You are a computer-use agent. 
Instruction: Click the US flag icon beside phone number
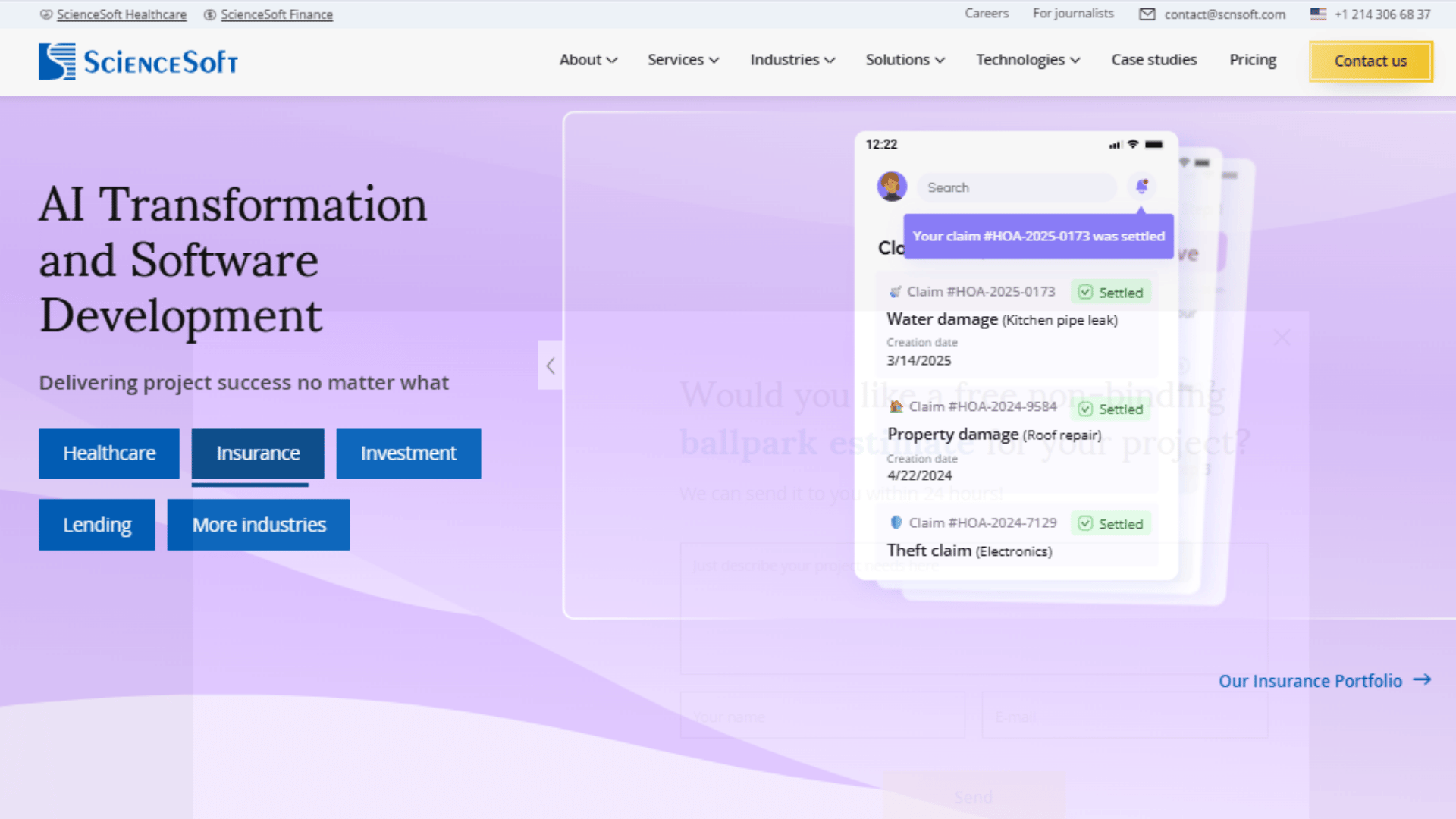click(x=1318, y=14)
